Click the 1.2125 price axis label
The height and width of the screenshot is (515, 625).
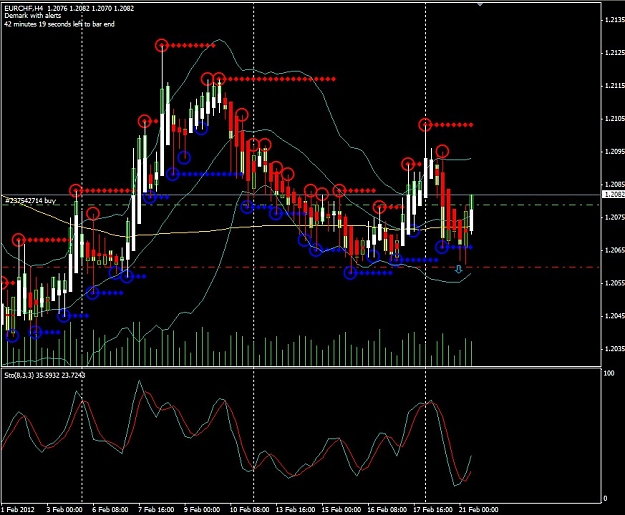coord(614,53)
